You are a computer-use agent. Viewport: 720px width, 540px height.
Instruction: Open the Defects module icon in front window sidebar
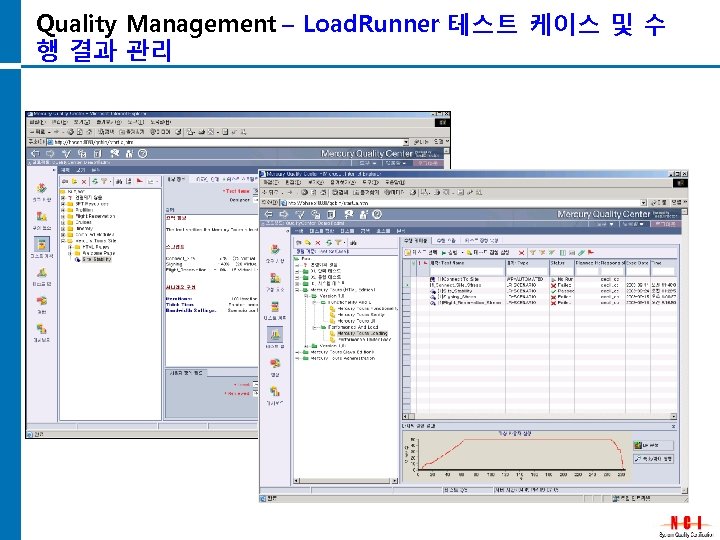[275, 363]
